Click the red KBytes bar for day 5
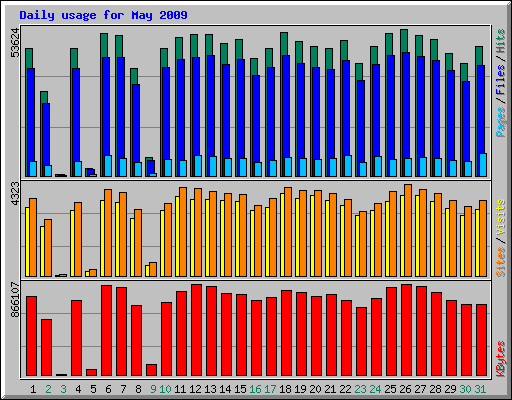This screenshot has width=512, height=400. [x=91, y=372]
